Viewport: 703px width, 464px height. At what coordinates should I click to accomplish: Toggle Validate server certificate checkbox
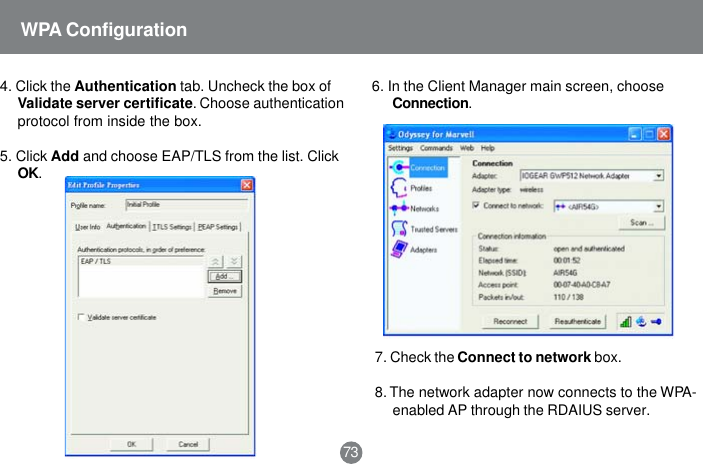click(81, 317)
